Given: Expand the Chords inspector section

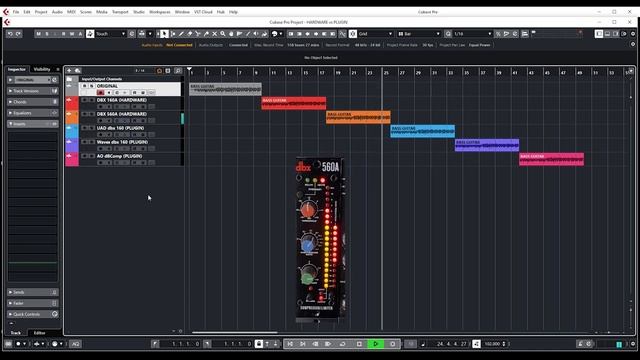Looking at the screenshot, I should click(33, 102).
